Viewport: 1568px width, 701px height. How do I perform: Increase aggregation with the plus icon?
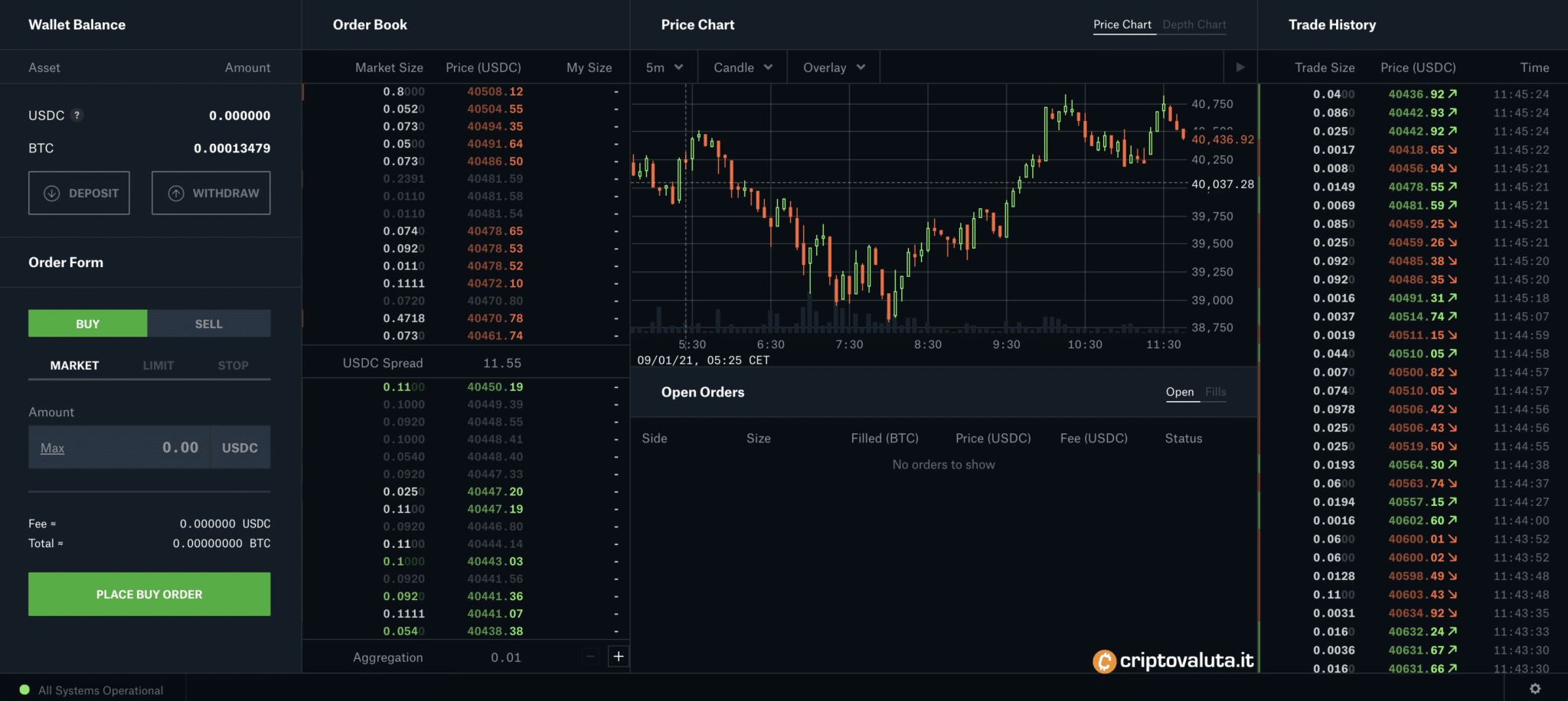pos(618,656)
